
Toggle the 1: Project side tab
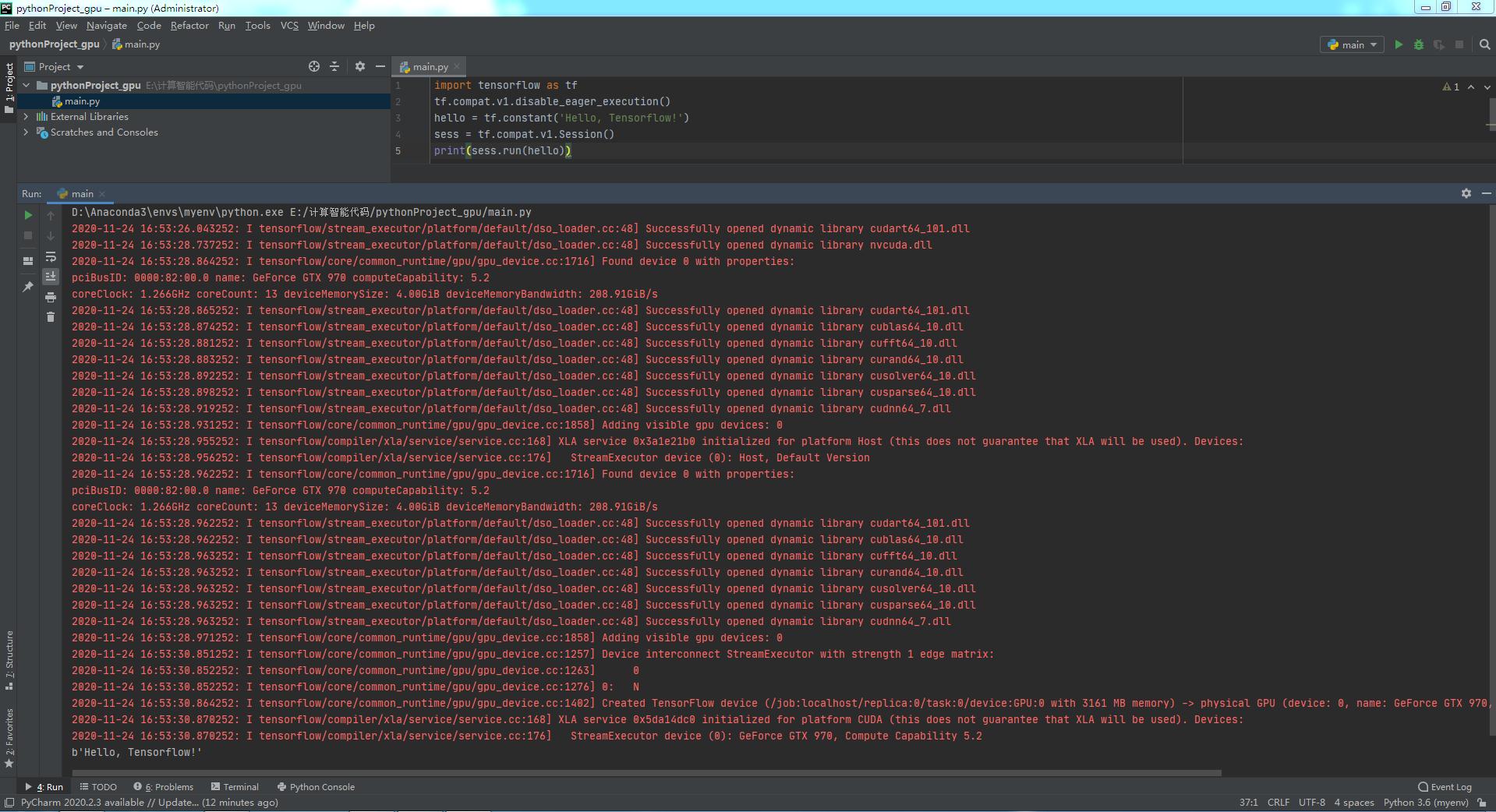click(x=9, y=88)
